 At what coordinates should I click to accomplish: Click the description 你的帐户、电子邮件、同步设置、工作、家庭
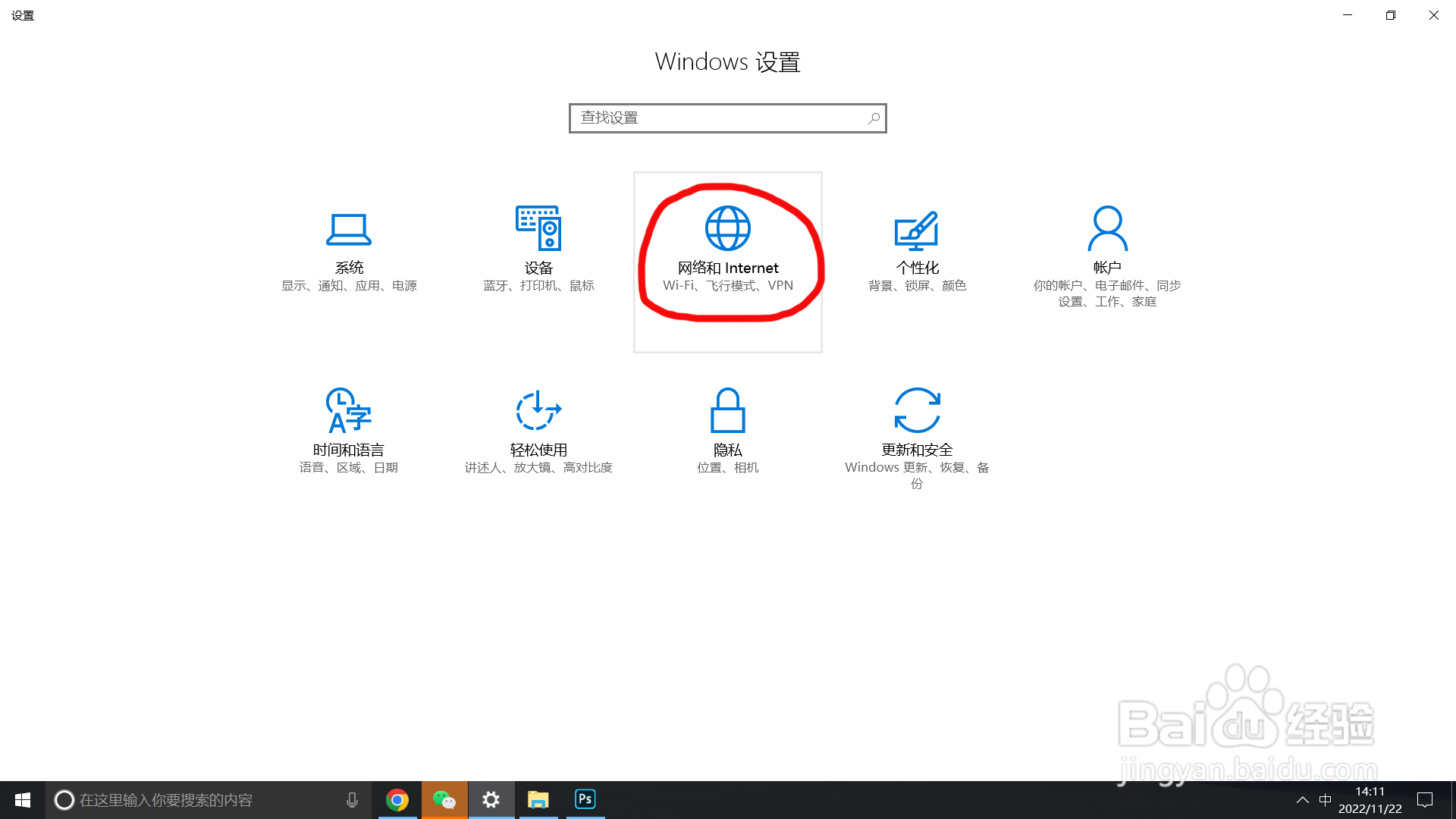[x=1107, y=293]
